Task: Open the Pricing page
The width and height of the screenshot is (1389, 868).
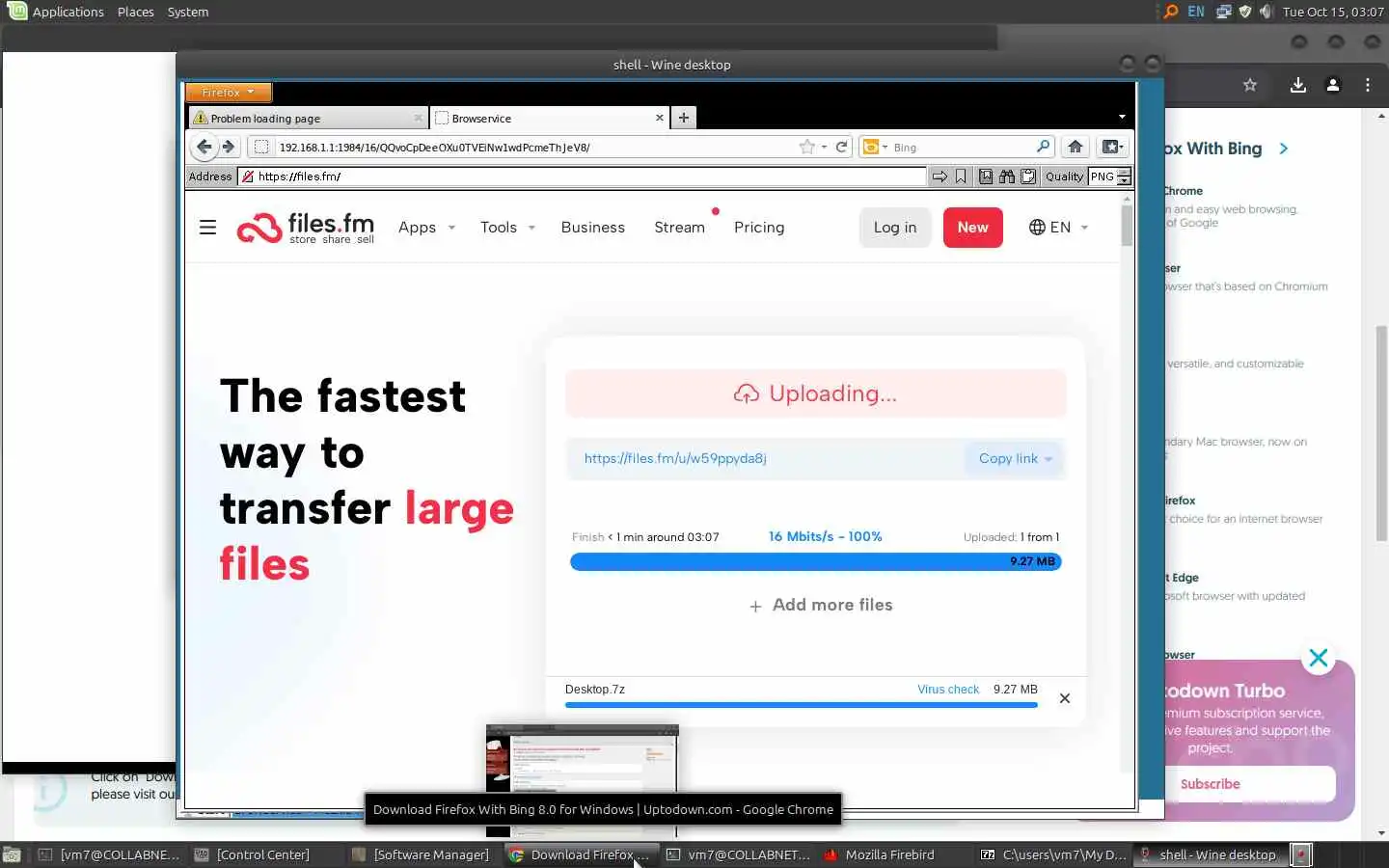Action: click(759, 228)
